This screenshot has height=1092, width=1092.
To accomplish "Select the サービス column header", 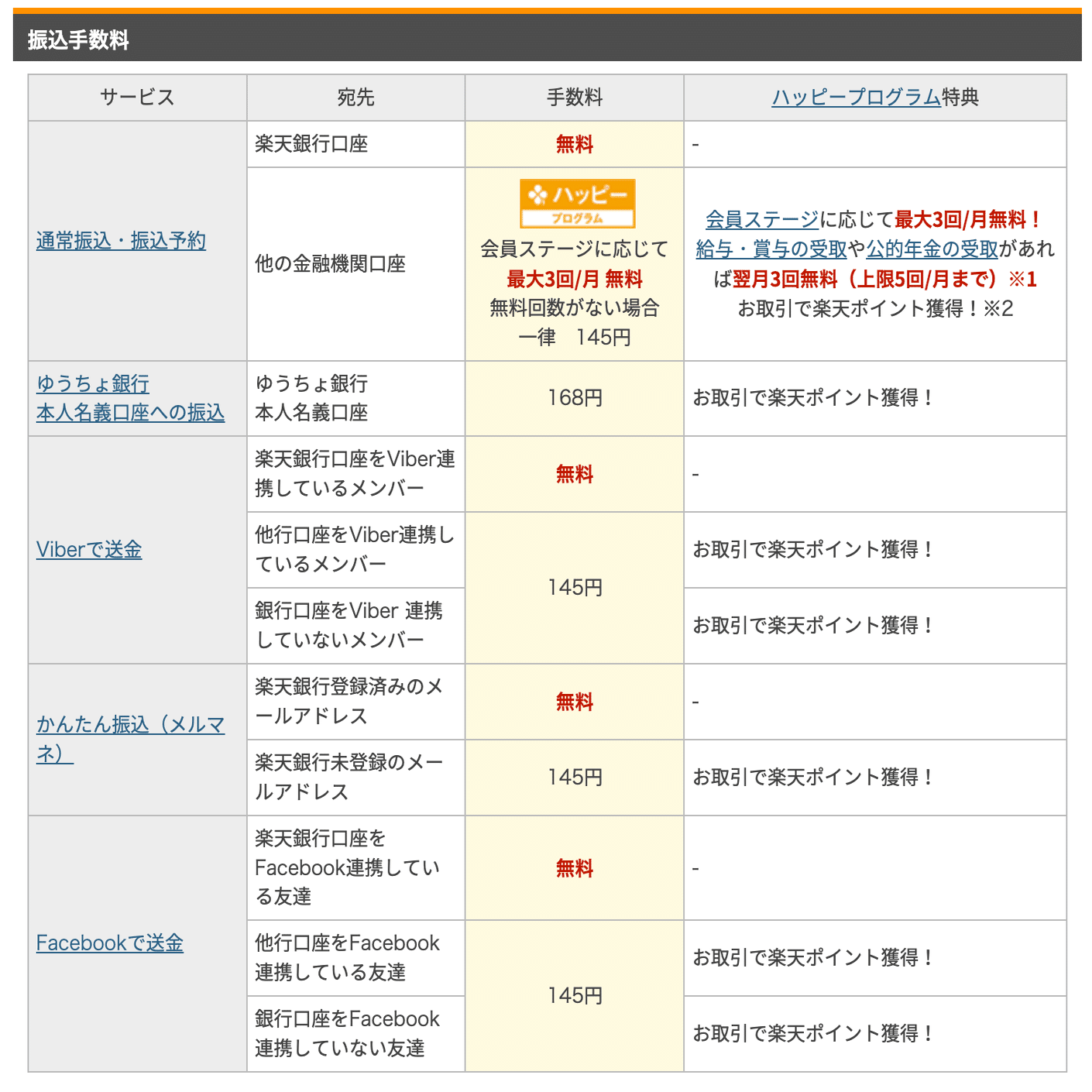I will [136, 97].
